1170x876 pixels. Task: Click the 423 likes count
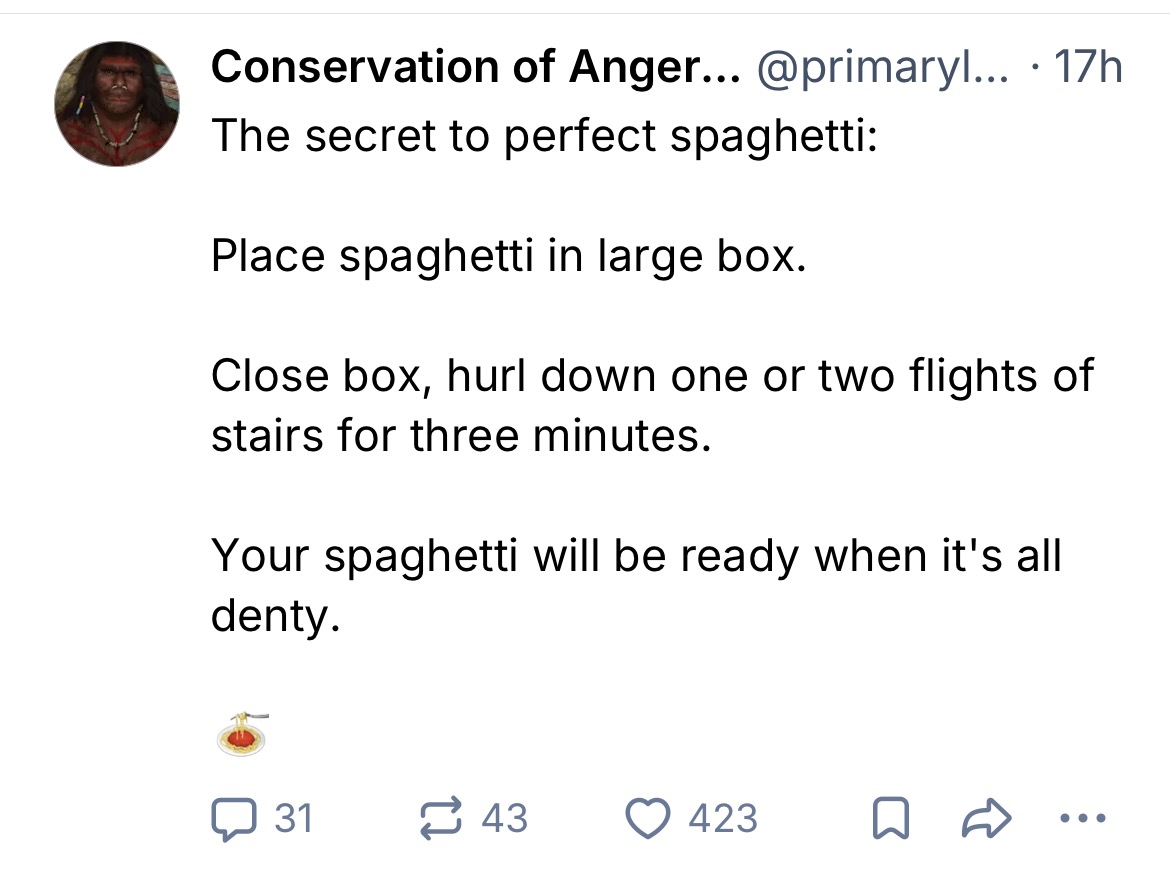pos(724,819)
